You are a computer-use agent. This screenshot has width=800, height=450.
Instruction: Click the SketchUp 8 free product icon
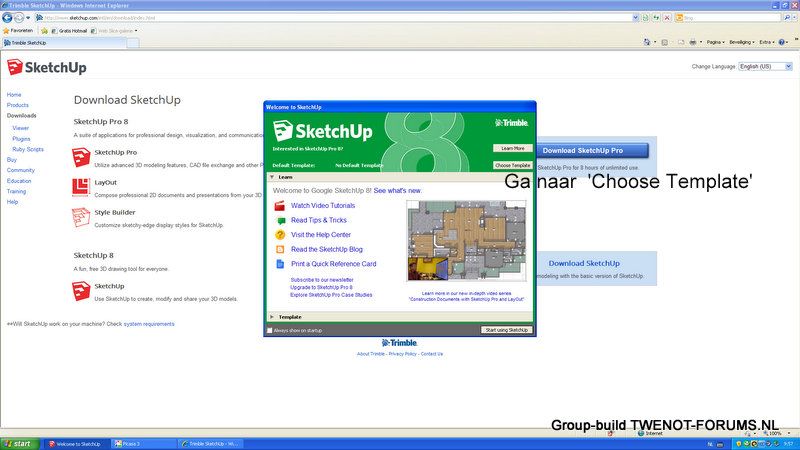pyautogui.click(x=81, y=291)
